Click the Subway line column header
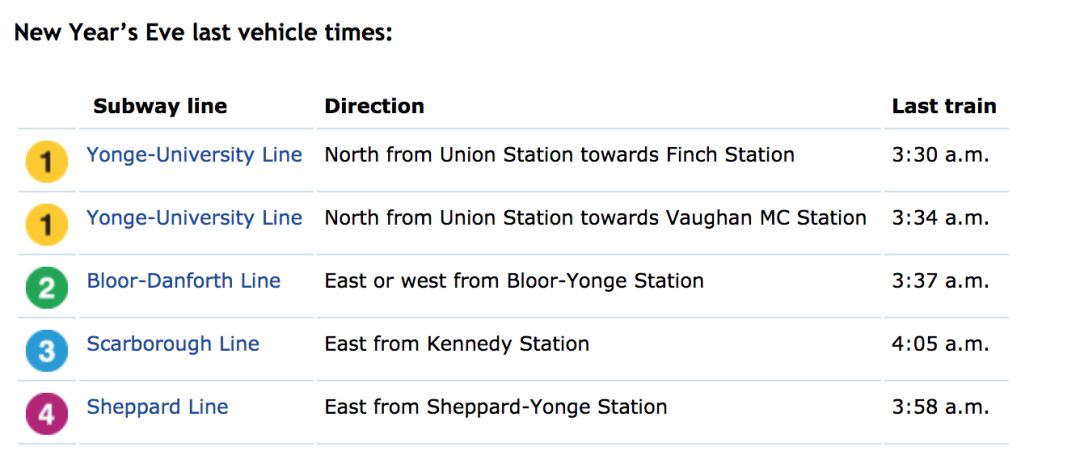 click(160, 106)
